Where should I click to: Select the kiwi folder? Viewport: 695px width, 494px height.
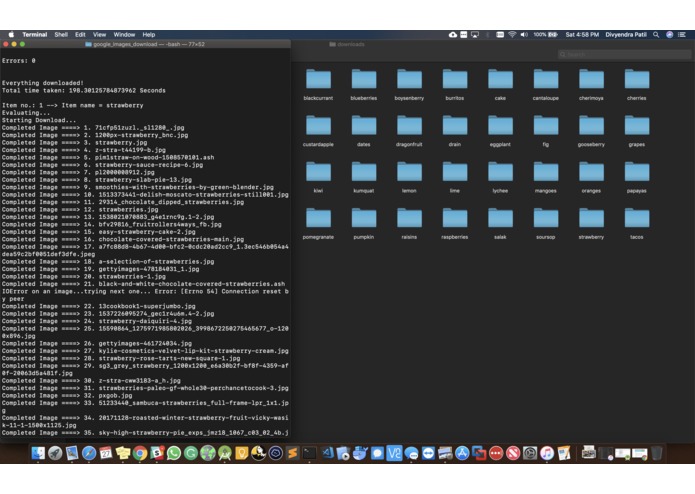pyautogui.click(x=318, y=172)
